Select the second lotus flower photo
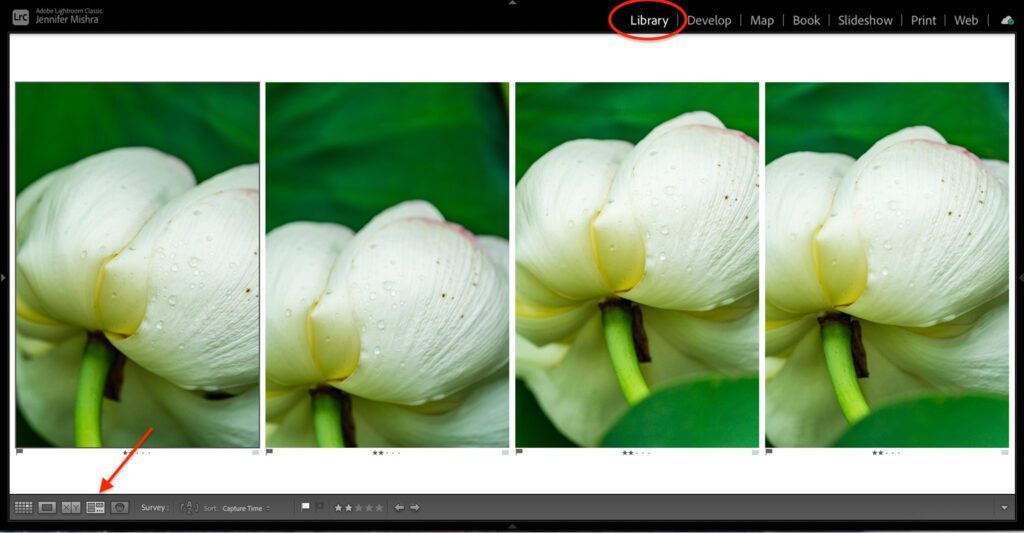Viewport: 1024px width, 533px height. 387,265
